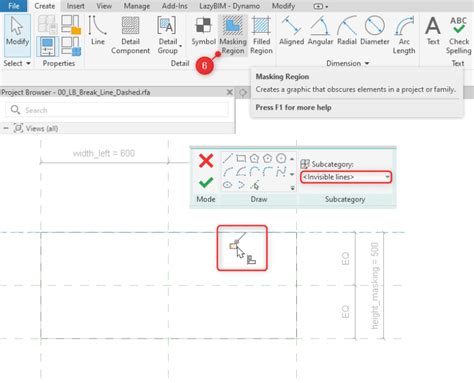Image resolution: width=474 pixels, height=383 pixels.
Task: Click the lower EQ dimension label
Action: [345, 312]
